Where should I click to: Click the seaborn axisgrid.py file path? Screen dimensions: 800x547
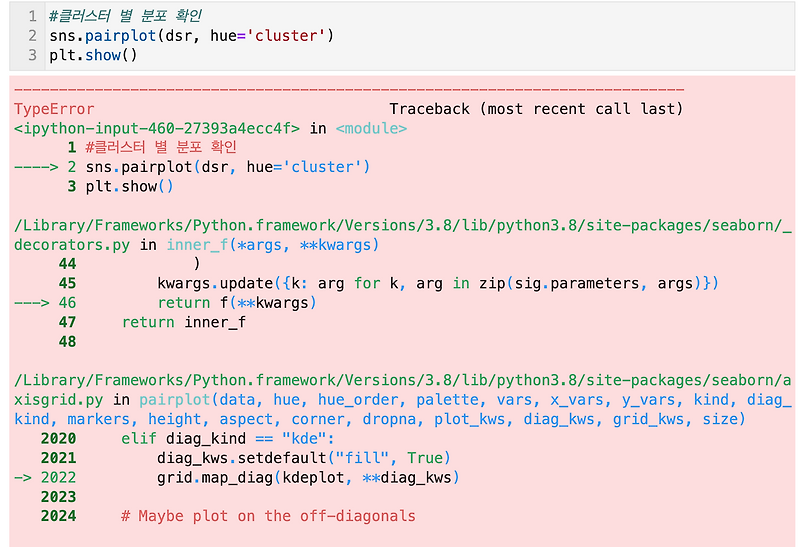pos(403,390)
